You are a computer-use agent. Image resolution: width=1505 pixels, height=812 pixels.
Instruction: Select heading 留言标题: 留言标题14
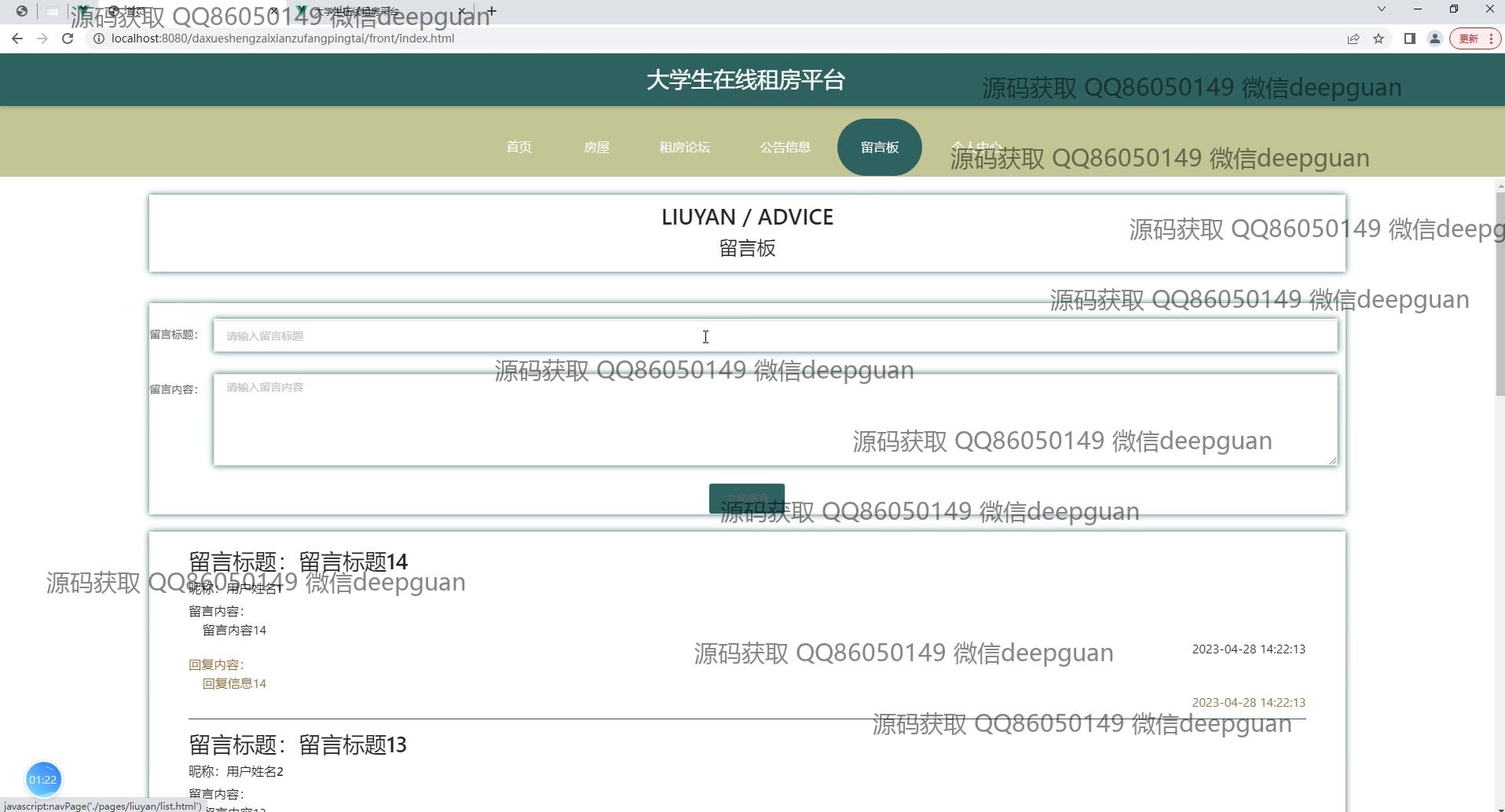click(298, 562)
